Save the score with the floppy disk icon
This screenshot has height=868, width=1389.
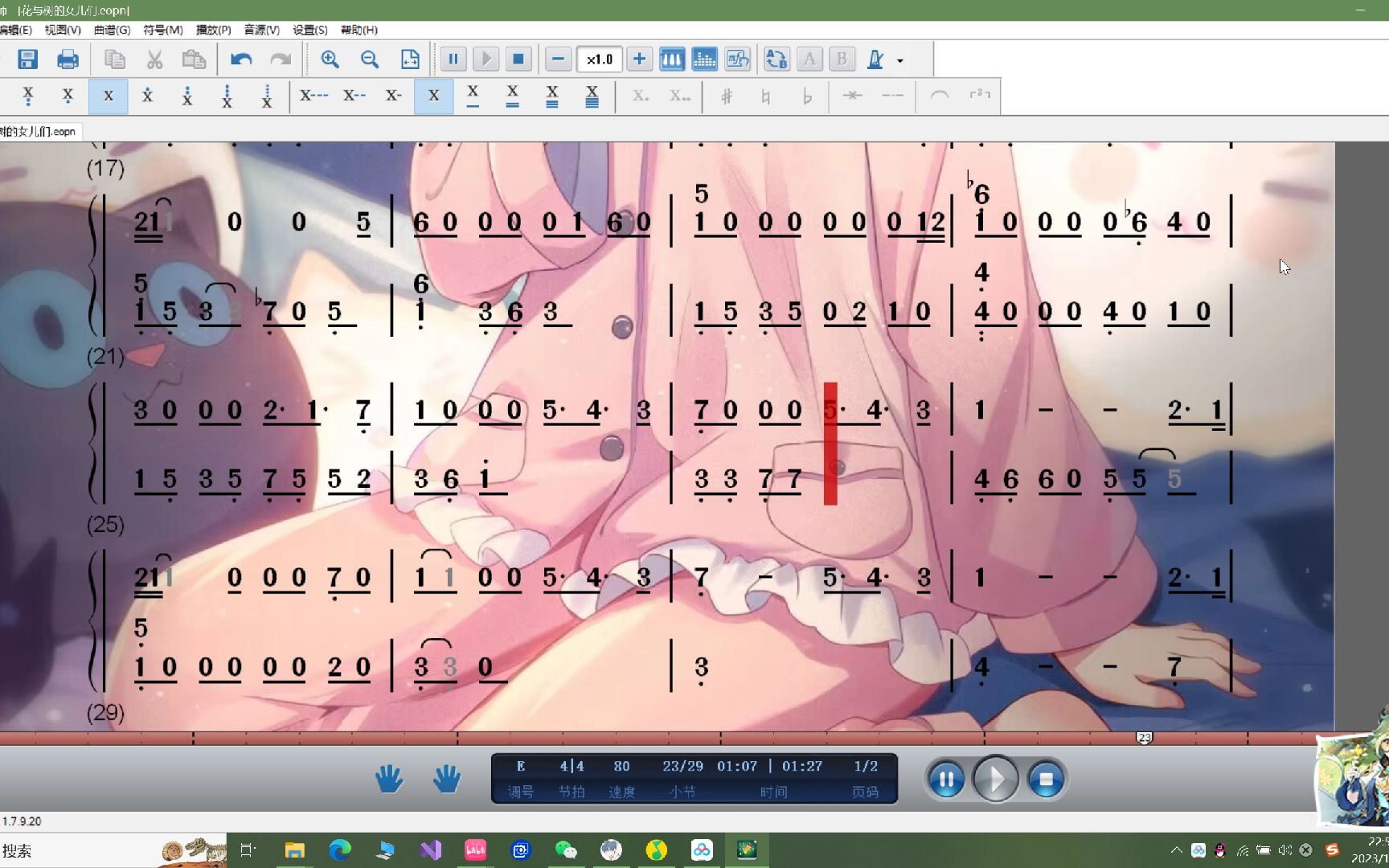tap(27, 59)
